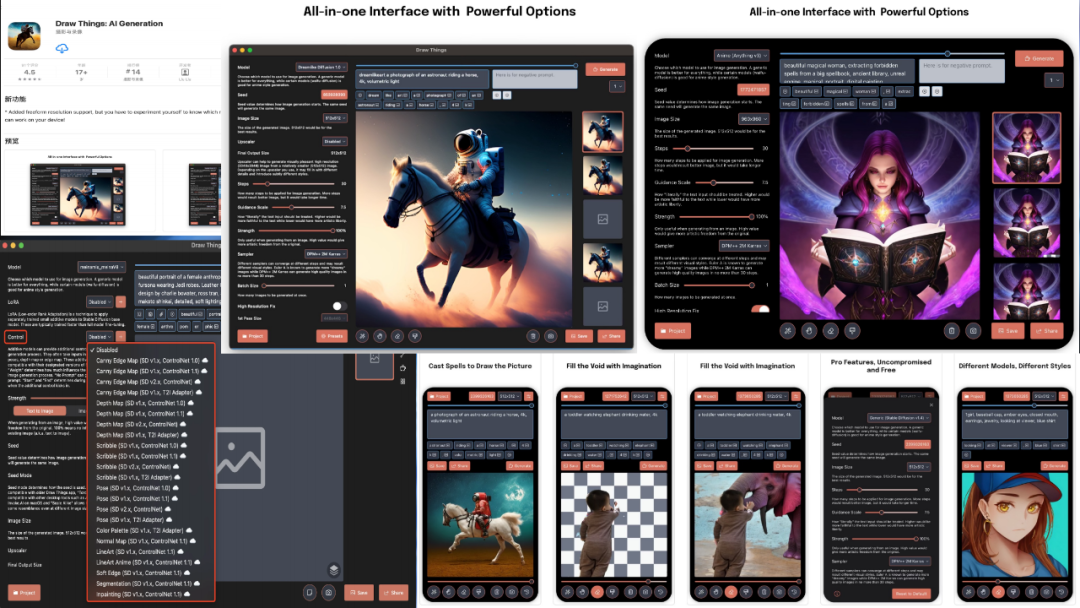The width and height of the screenshot is (1080, 608).
Task: Click the beautiful magical woman prompt field
Action: click(x=847, y=72)
